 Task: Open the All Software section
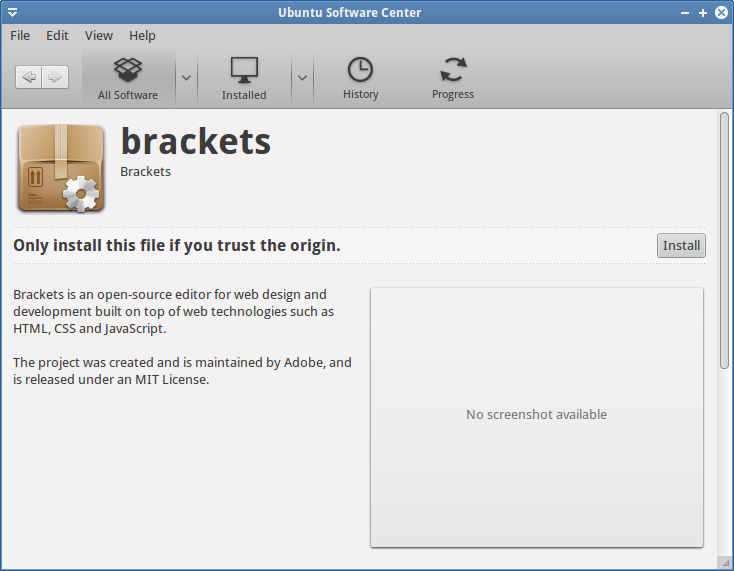click(x=128, y=79)
